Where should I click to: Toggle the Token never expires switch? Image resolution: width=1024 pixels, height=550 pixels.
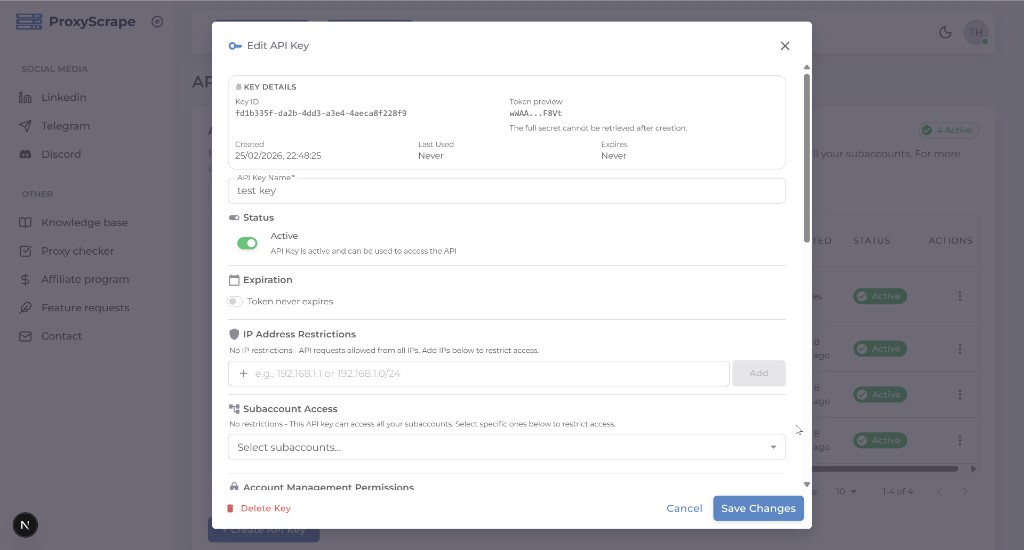[234, 301]
